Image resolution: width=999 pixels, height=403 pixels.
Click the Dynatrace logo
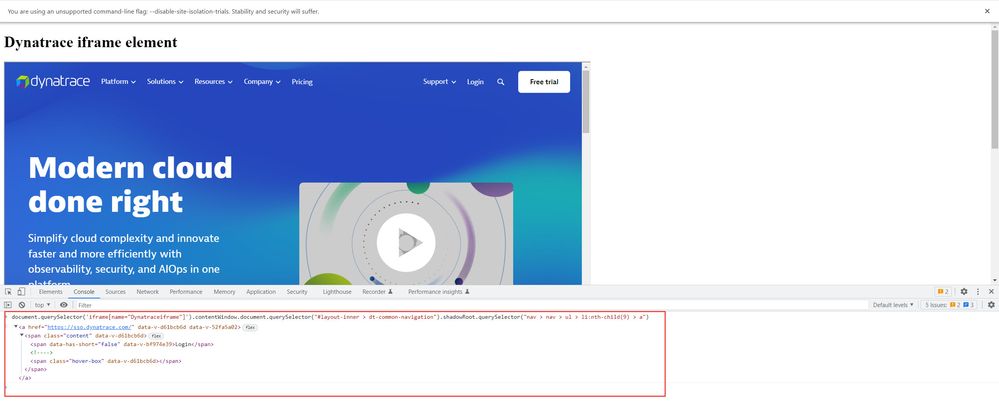point(54,82)
